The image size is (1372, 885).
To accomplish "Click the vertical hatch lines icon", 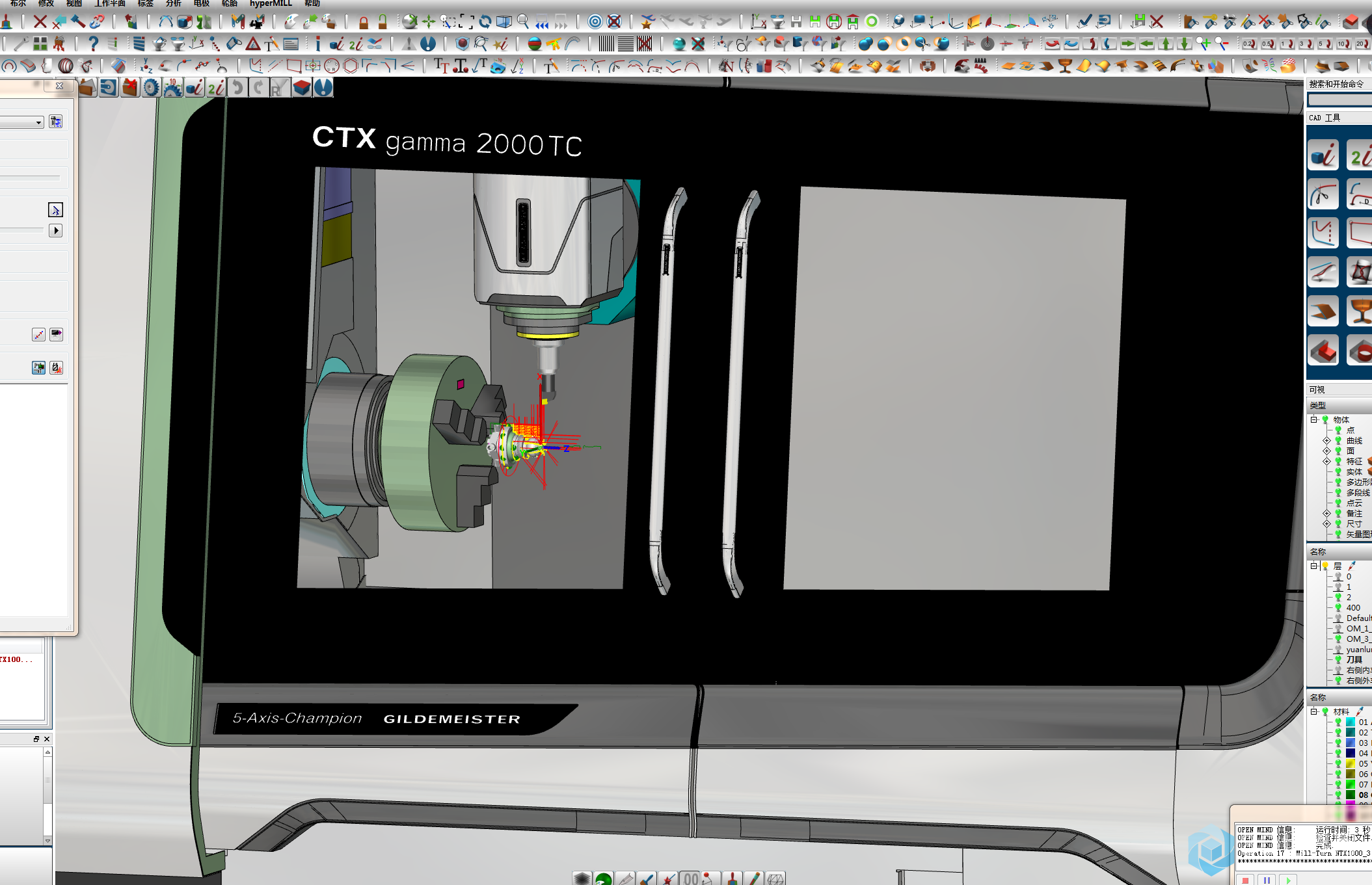I will click(x=606, y=44).
